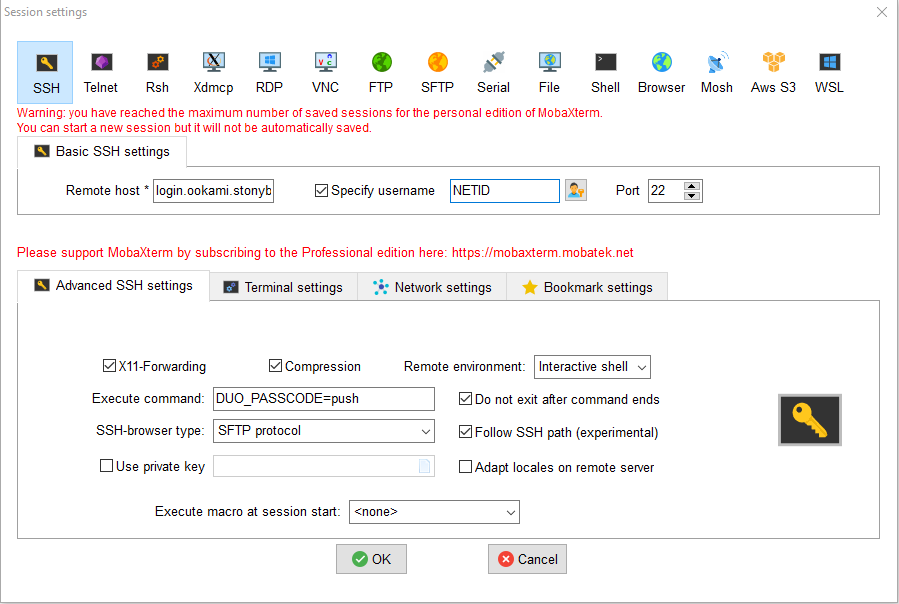Confirm with the OK button
The height and width of the screenshot is (604, 899).
point(372,559)
